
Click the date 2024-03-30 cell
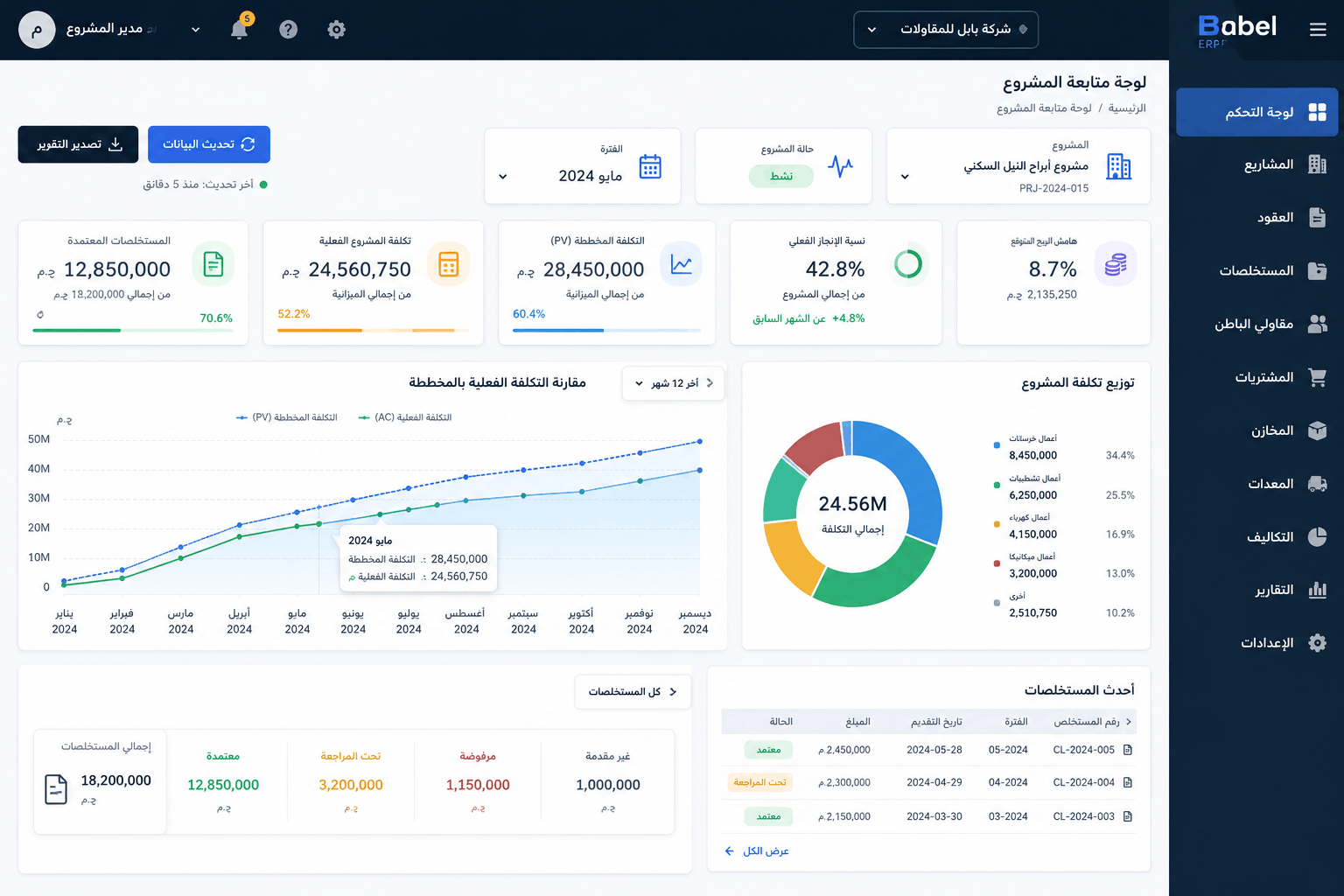934,816
